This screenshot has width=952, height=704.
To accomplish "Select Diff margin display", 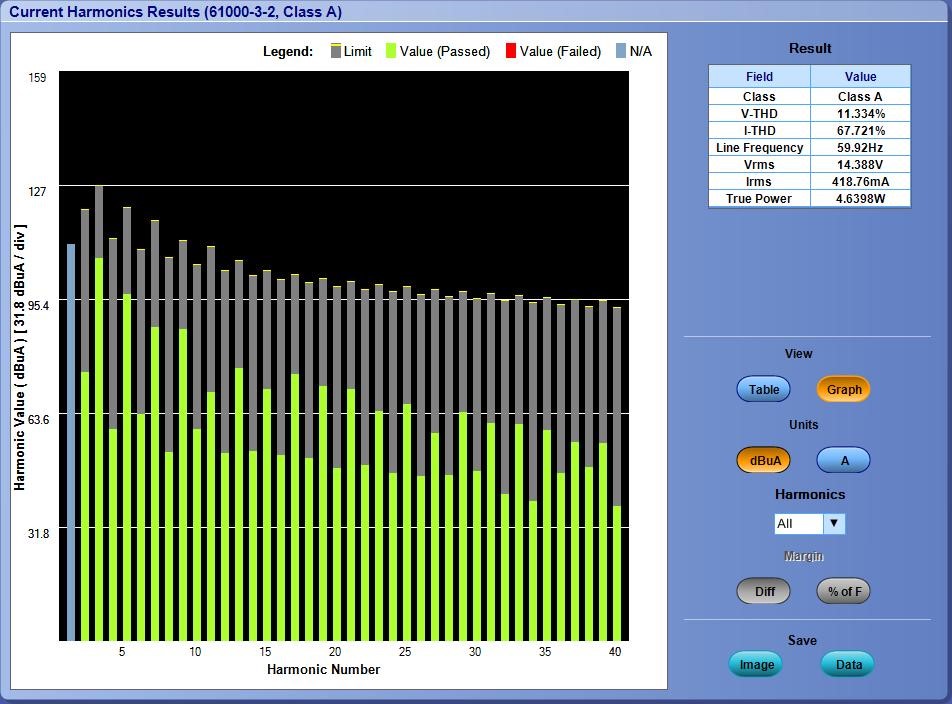I will [763, 591].
